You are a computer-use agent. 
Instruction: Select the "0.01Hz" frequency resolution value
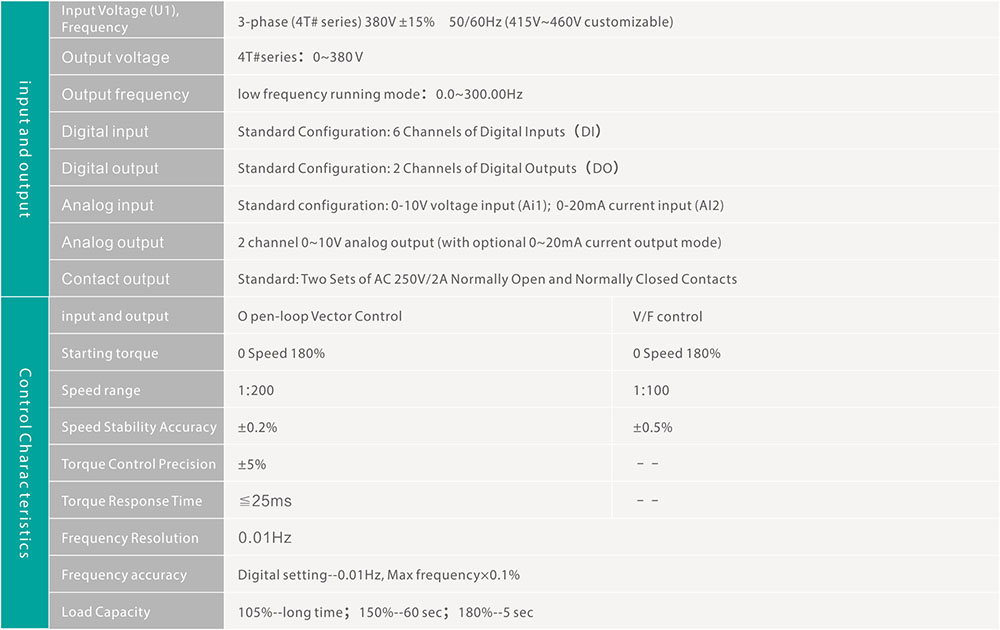(x=265, y=538)
